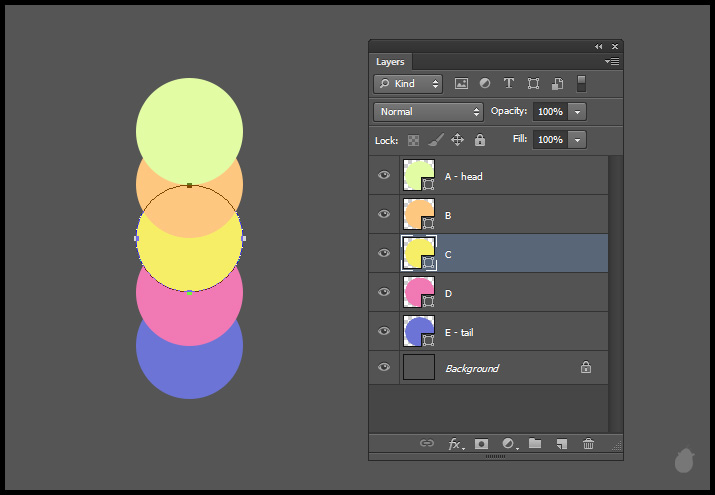The image size is (715, 495).
Task: Click the lock position icon
Action: (457, 140)
